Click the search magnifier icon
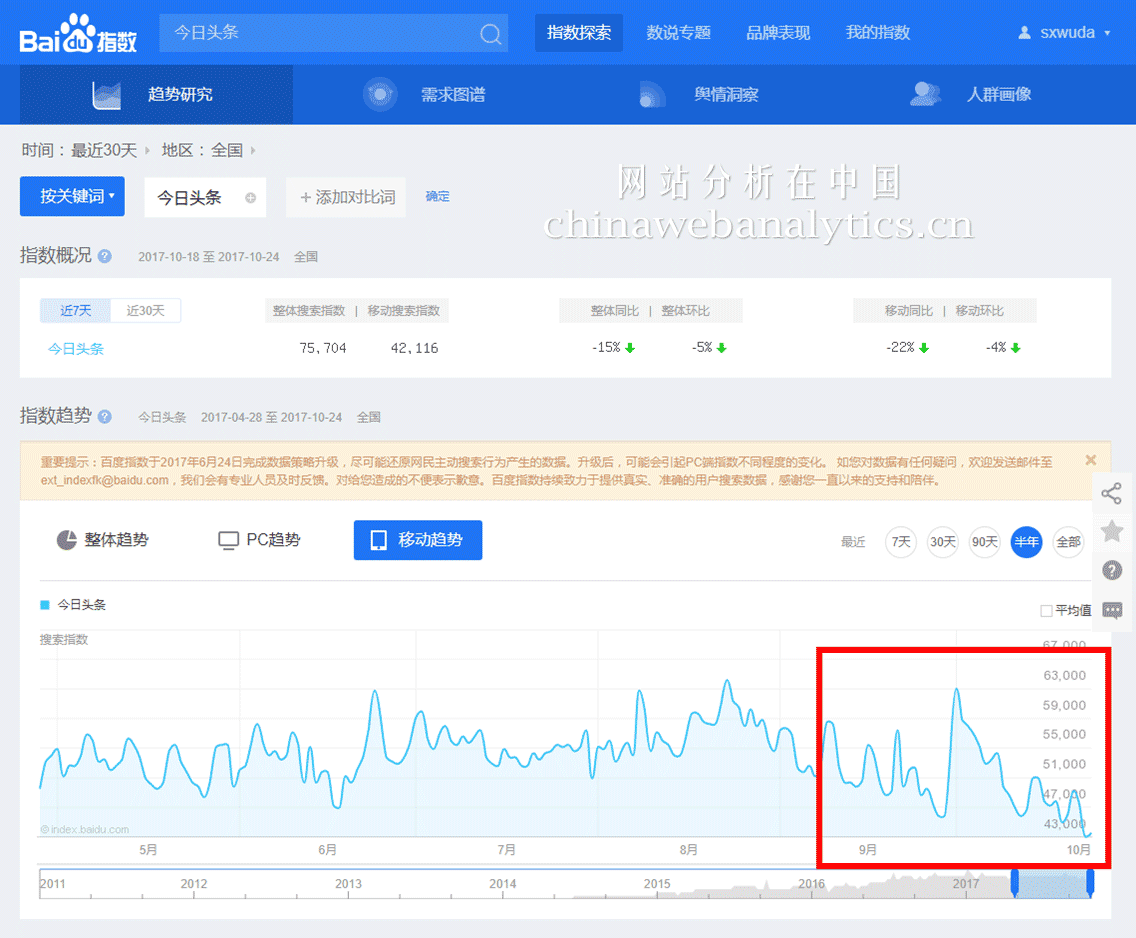 pyautogui.click(x=490, y=34)
